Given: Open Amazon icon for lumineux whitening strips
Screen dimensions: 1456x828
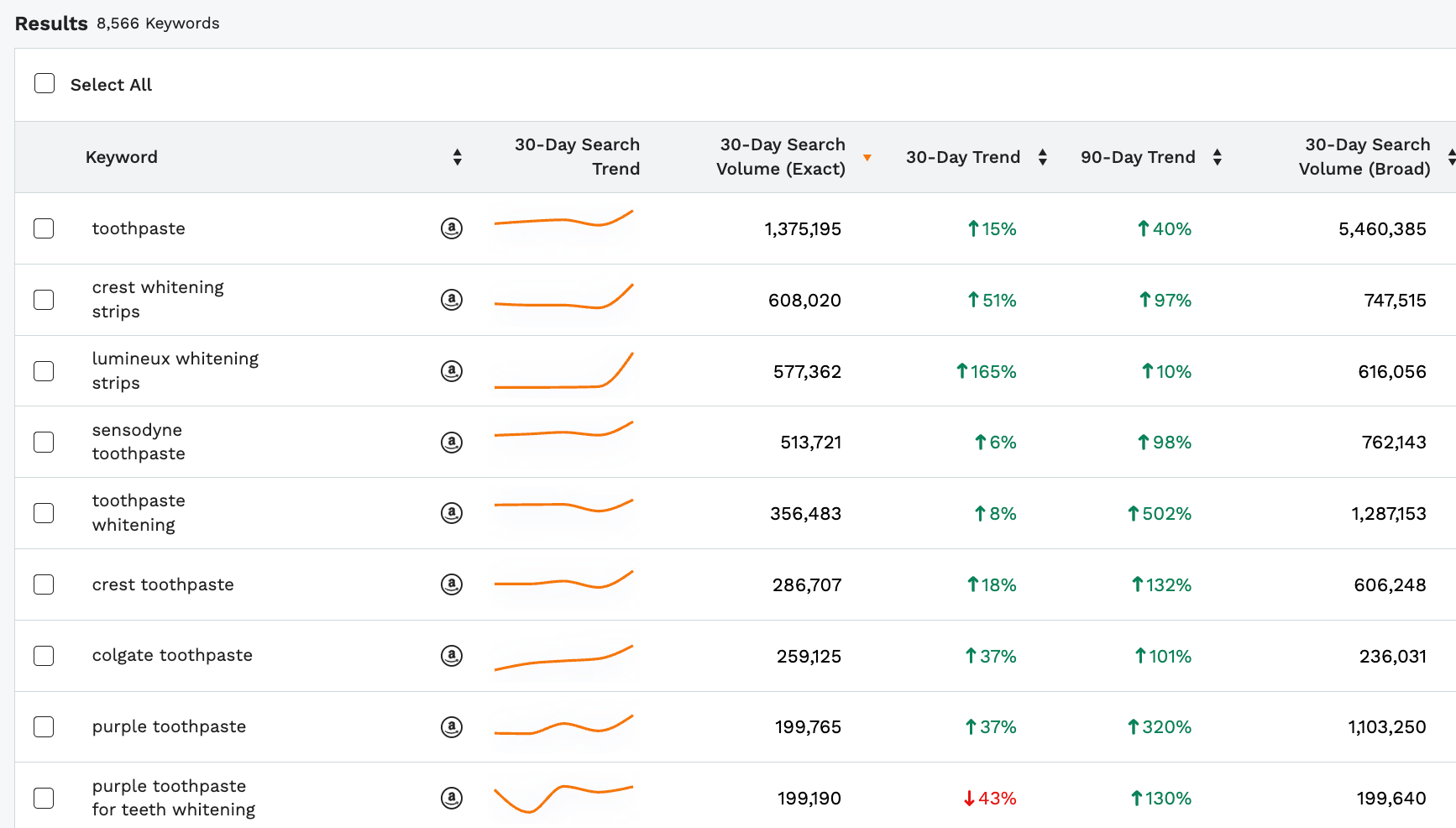Looking at the screenshot, I should pyautogui.click(x=452, y=371).
